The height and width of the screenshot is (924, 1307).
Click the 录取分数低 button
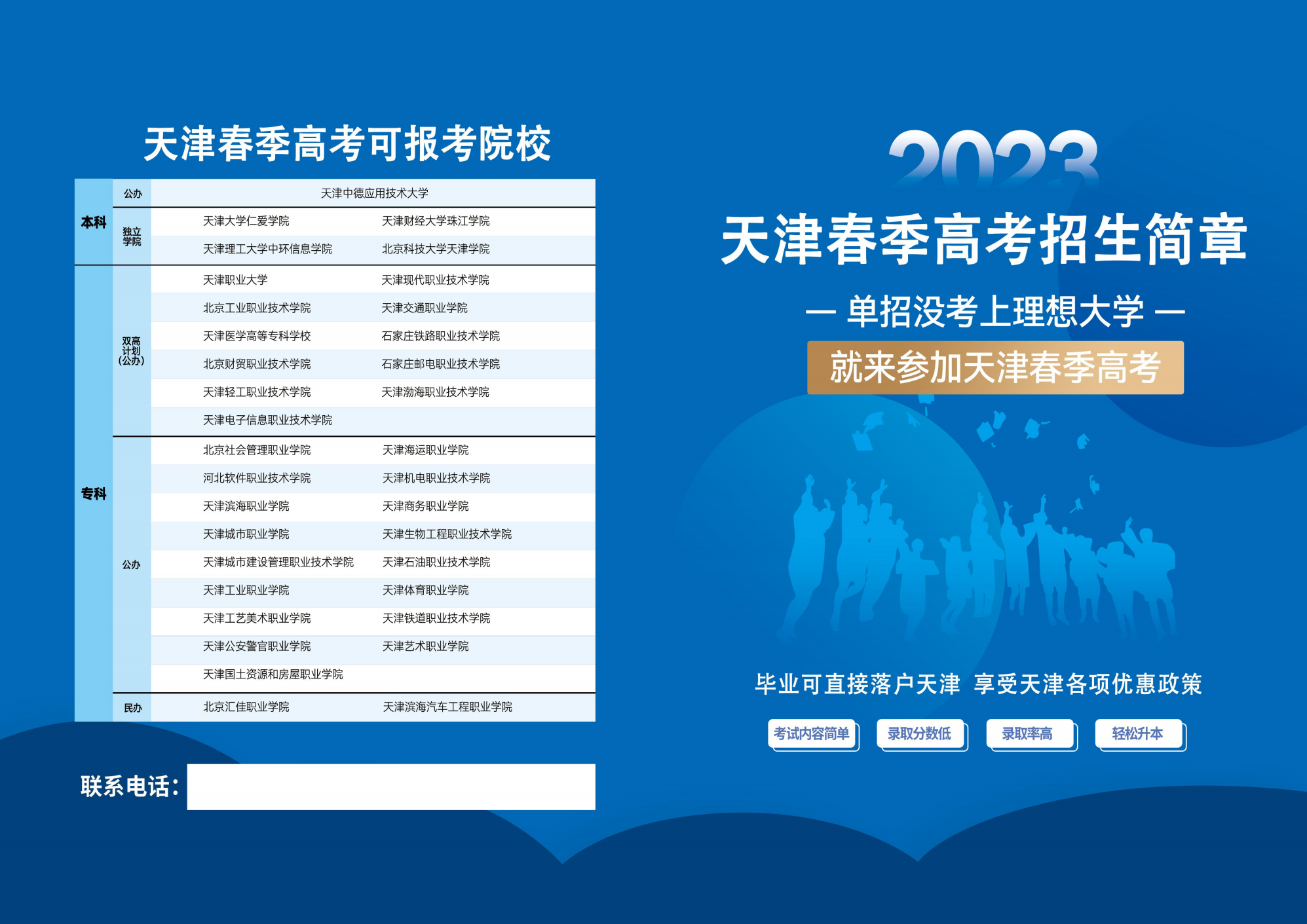click(x=920, y=734)
